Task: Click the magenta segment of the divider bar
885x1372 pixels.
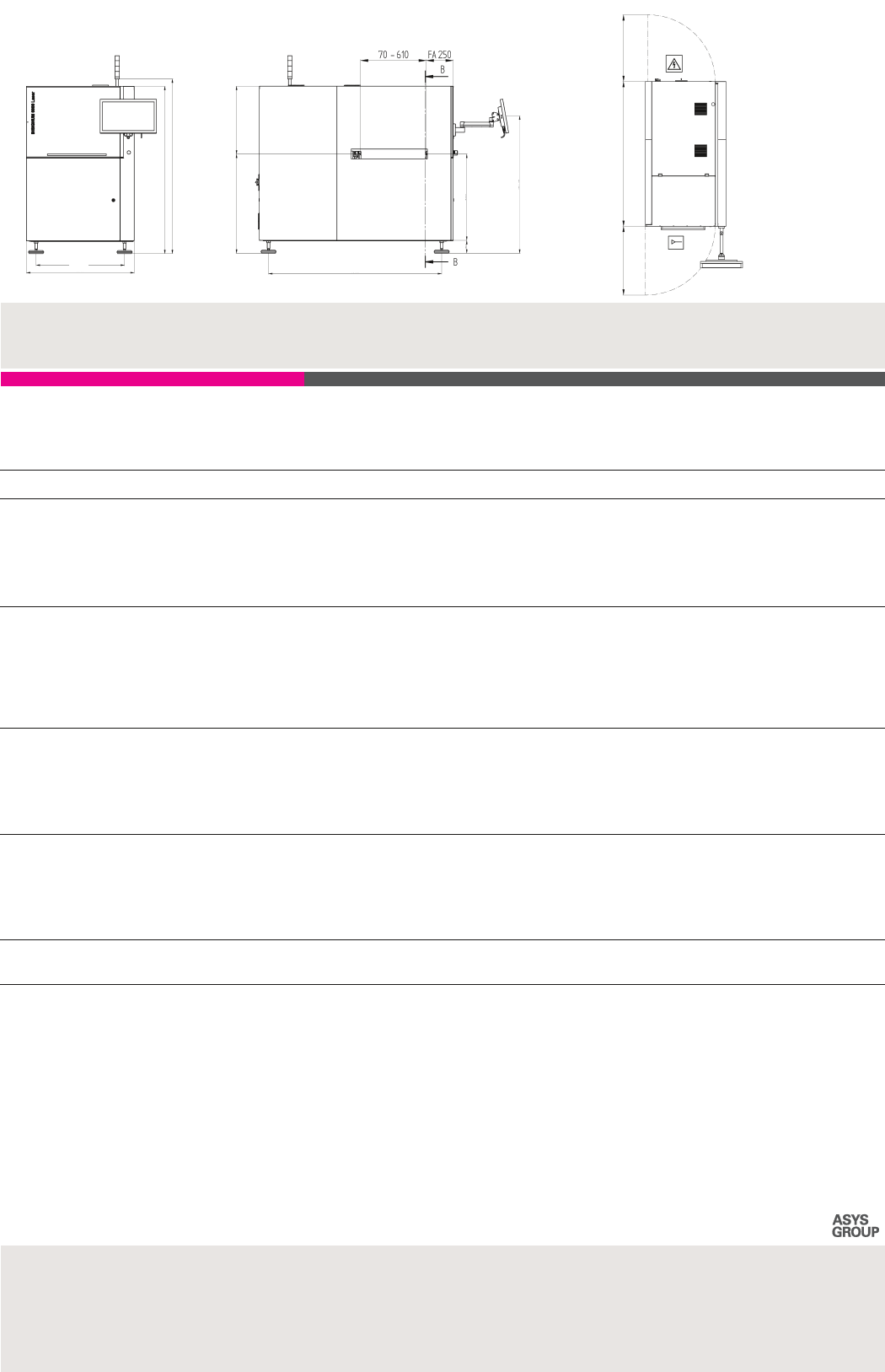Action: 153,379
